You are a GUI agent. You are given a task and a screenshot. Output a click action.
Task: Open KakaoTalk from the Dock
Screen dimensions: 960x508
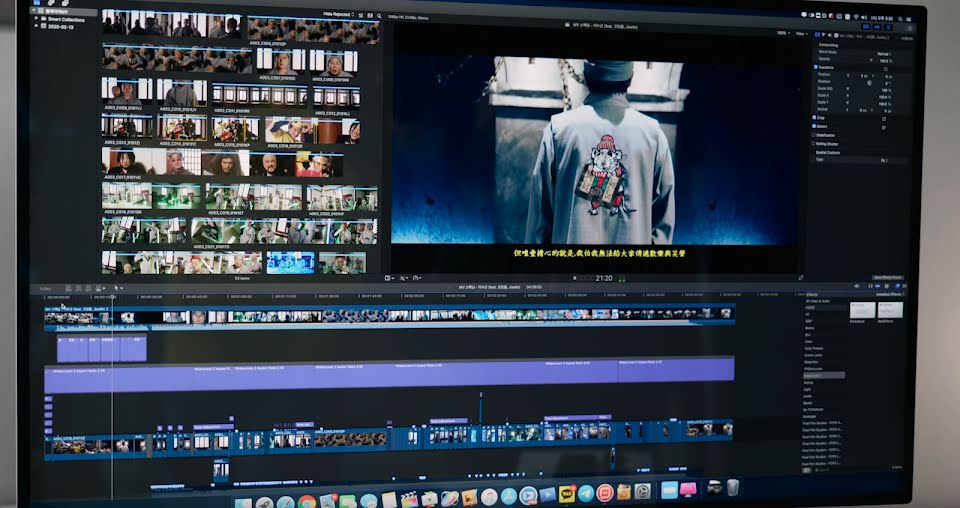[567, 494]
